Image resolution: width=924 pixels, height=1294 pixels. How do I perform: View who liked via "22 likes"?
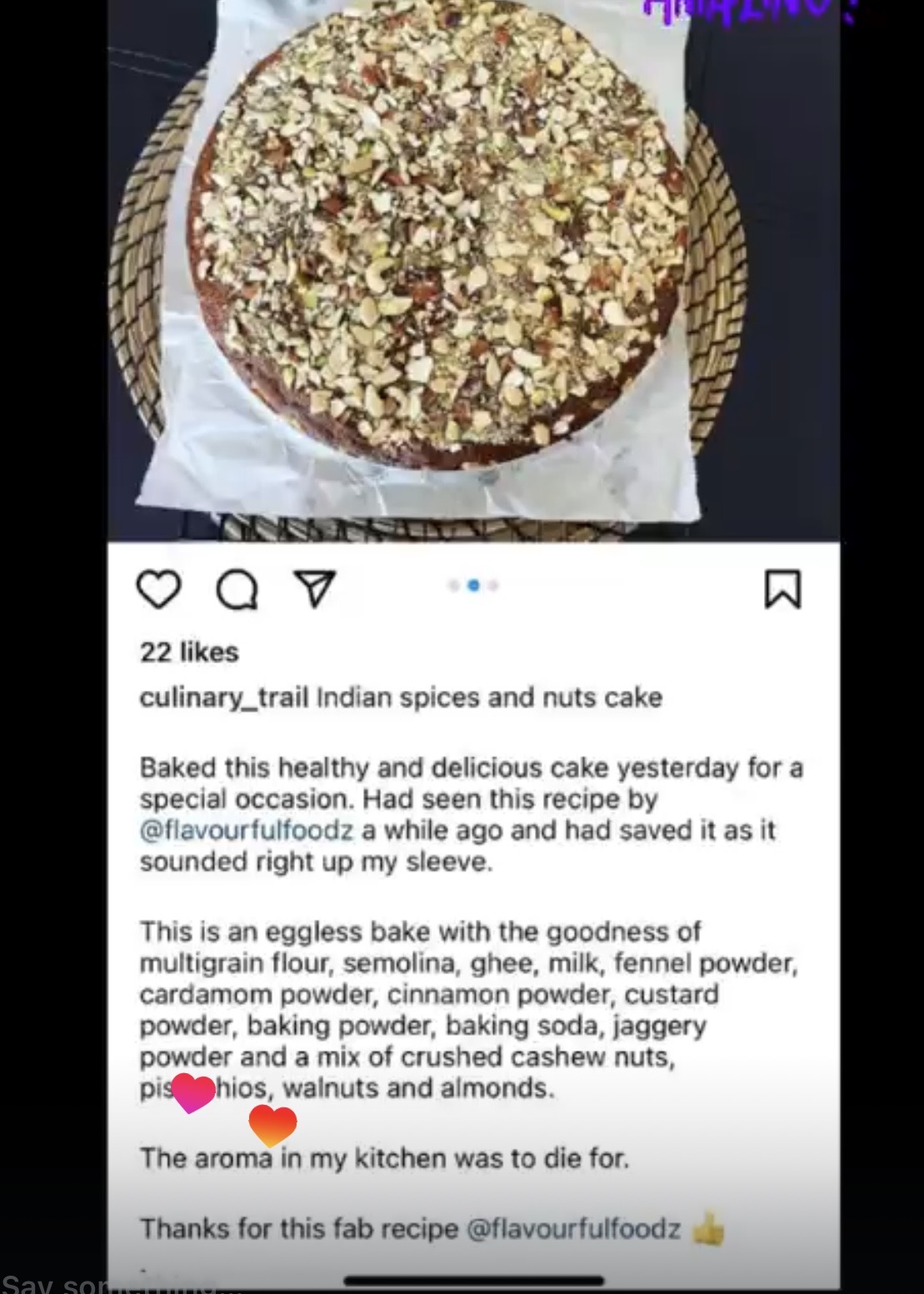pos(189,652)
